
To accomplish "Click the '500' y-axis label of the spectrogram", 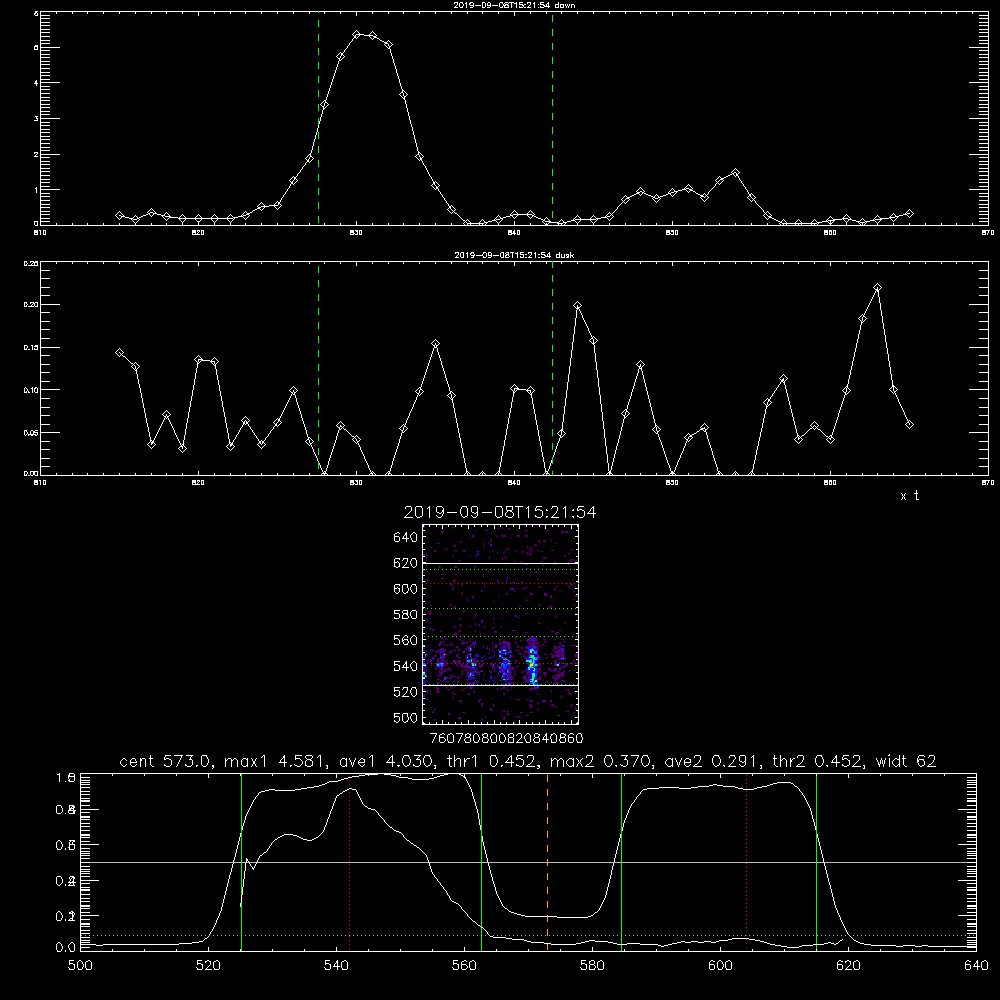I will point(406,718).
